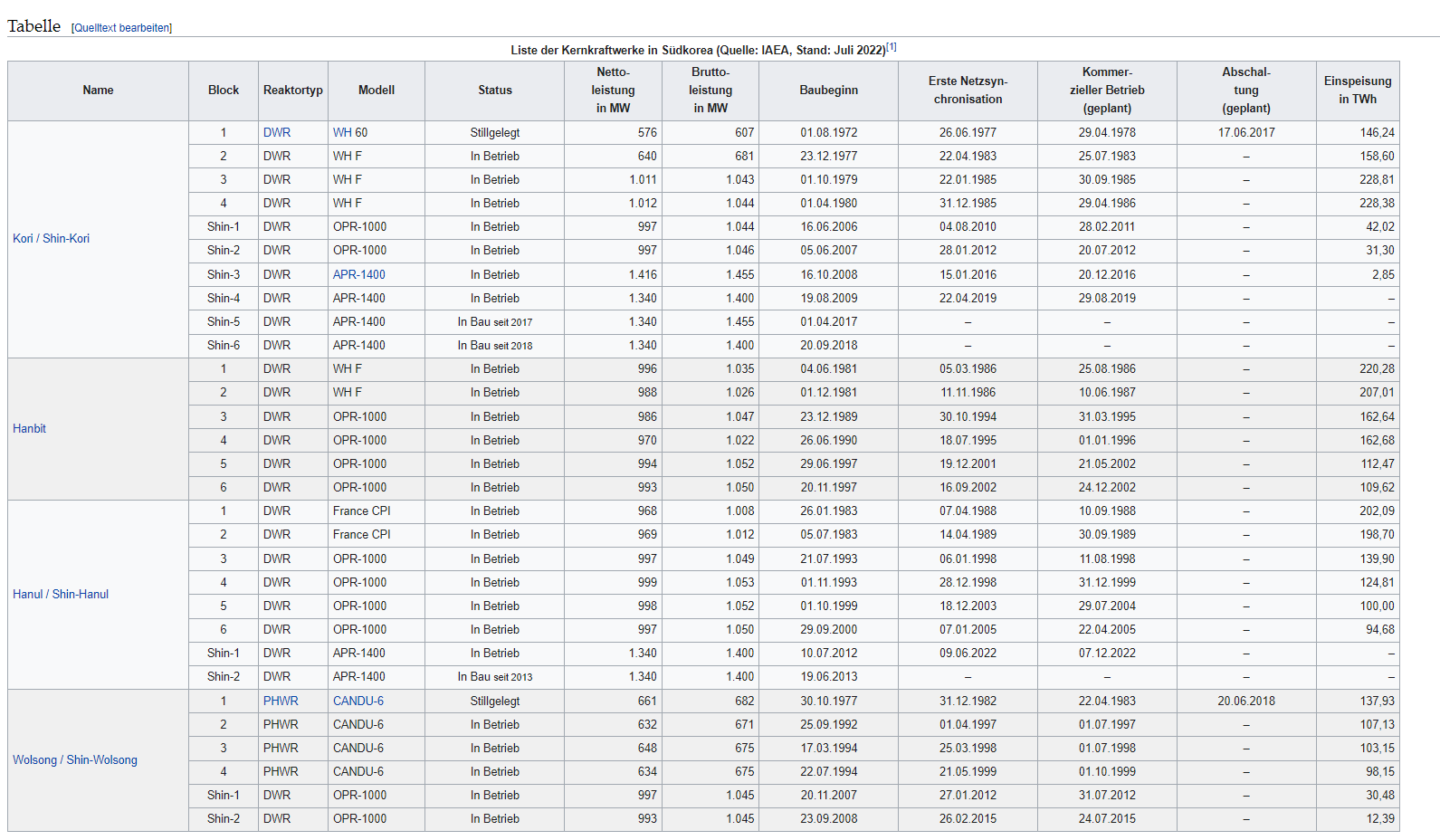Click the blue APR-1400 model link

pyautogui.click(x=359, y=275)
